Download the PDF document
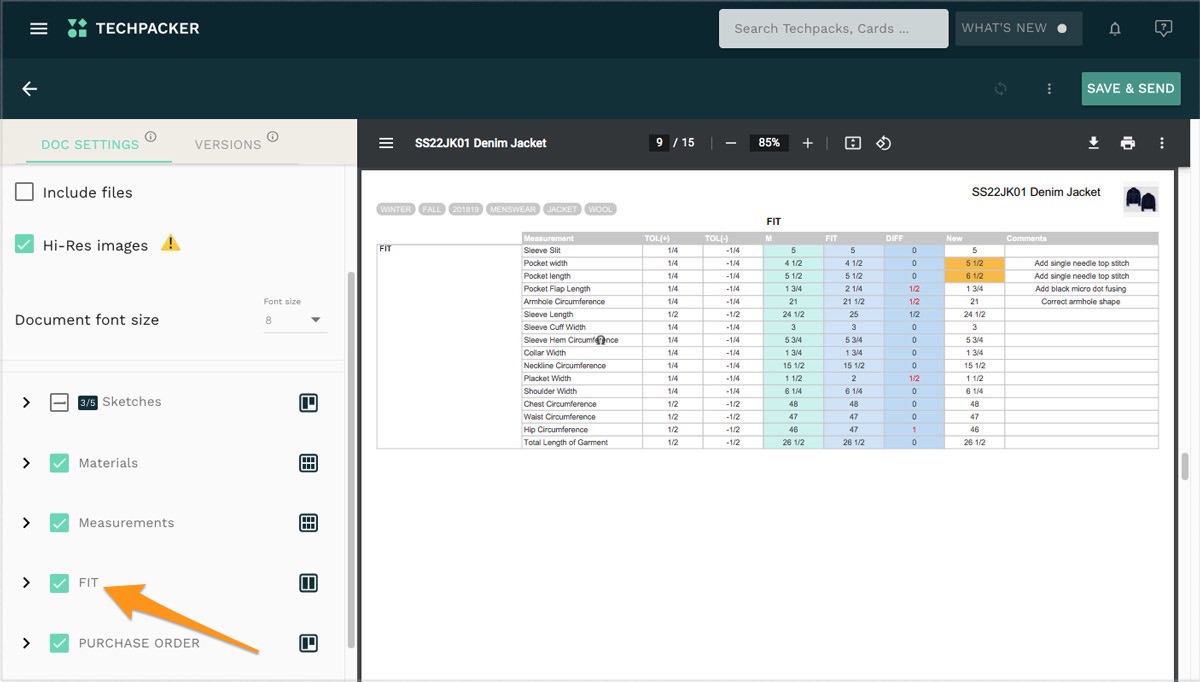Image resolution: width=1200 pixels, height=682 pixels. 1094,143
